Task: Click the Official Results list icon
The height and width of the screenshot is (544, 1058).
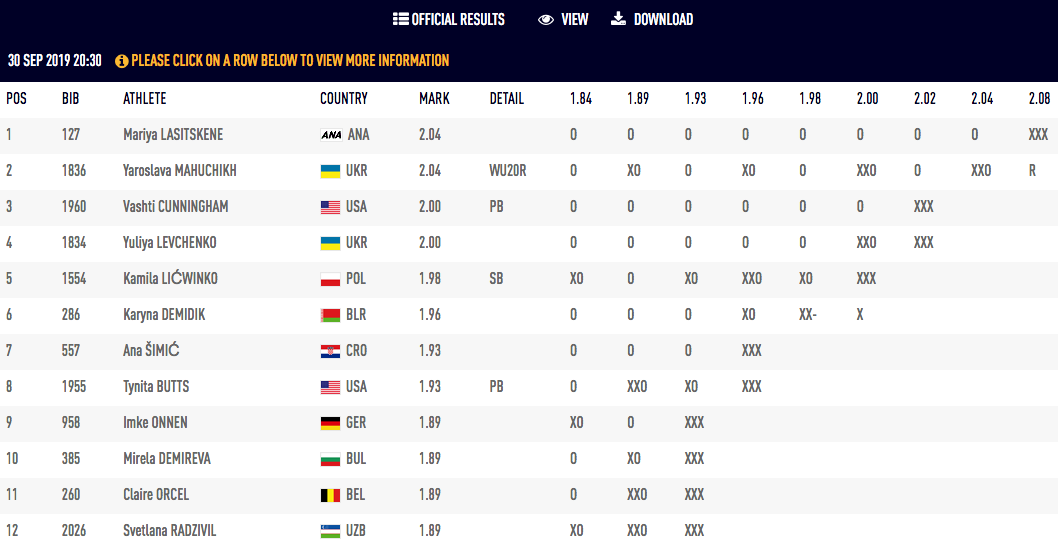Action: tap(400, 19)
